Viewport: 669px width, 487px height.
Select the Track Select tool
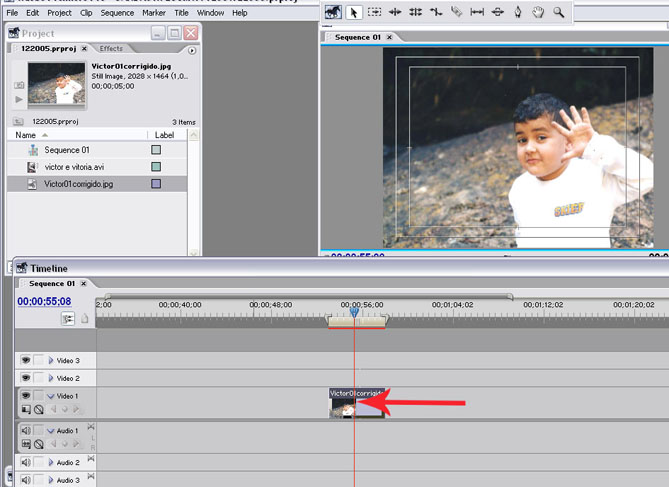pos(374,13)
